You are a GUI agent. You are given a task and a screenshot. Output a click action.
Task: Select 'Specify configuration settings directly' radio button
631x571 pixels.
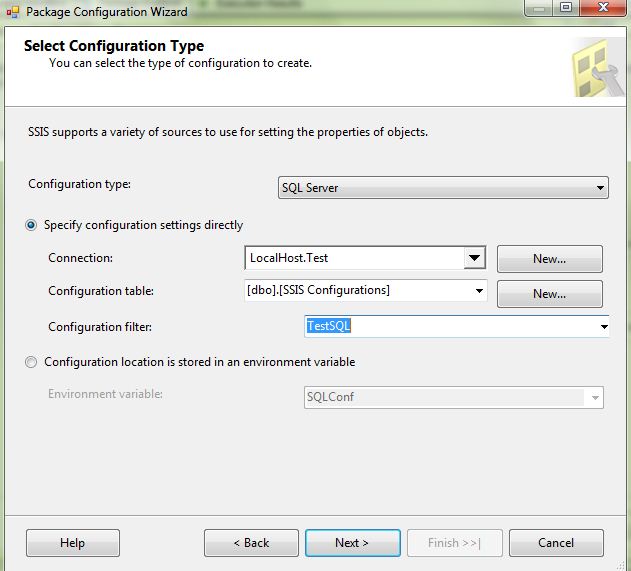(x=32, y=225)
